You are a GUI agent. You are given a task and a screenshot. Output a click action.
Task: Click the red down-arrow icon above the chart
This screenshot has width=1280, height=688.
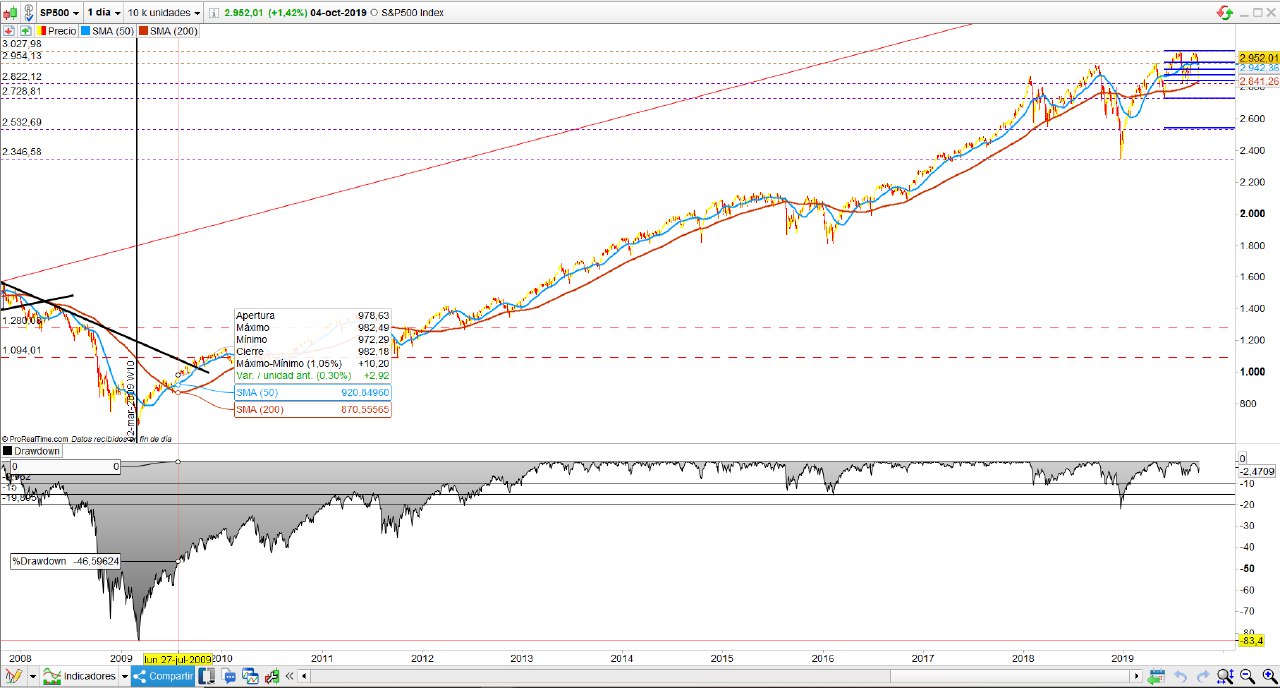(x=10, y=31)
